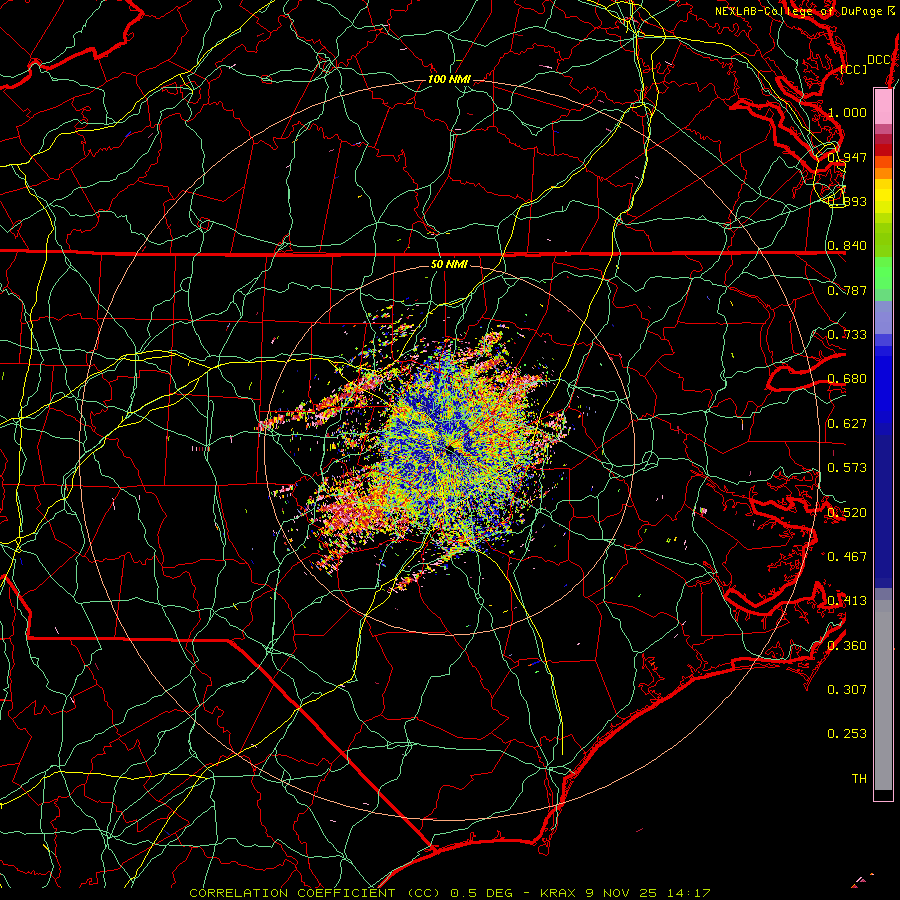Click the 0.307 color scale value

click(847, 690)
